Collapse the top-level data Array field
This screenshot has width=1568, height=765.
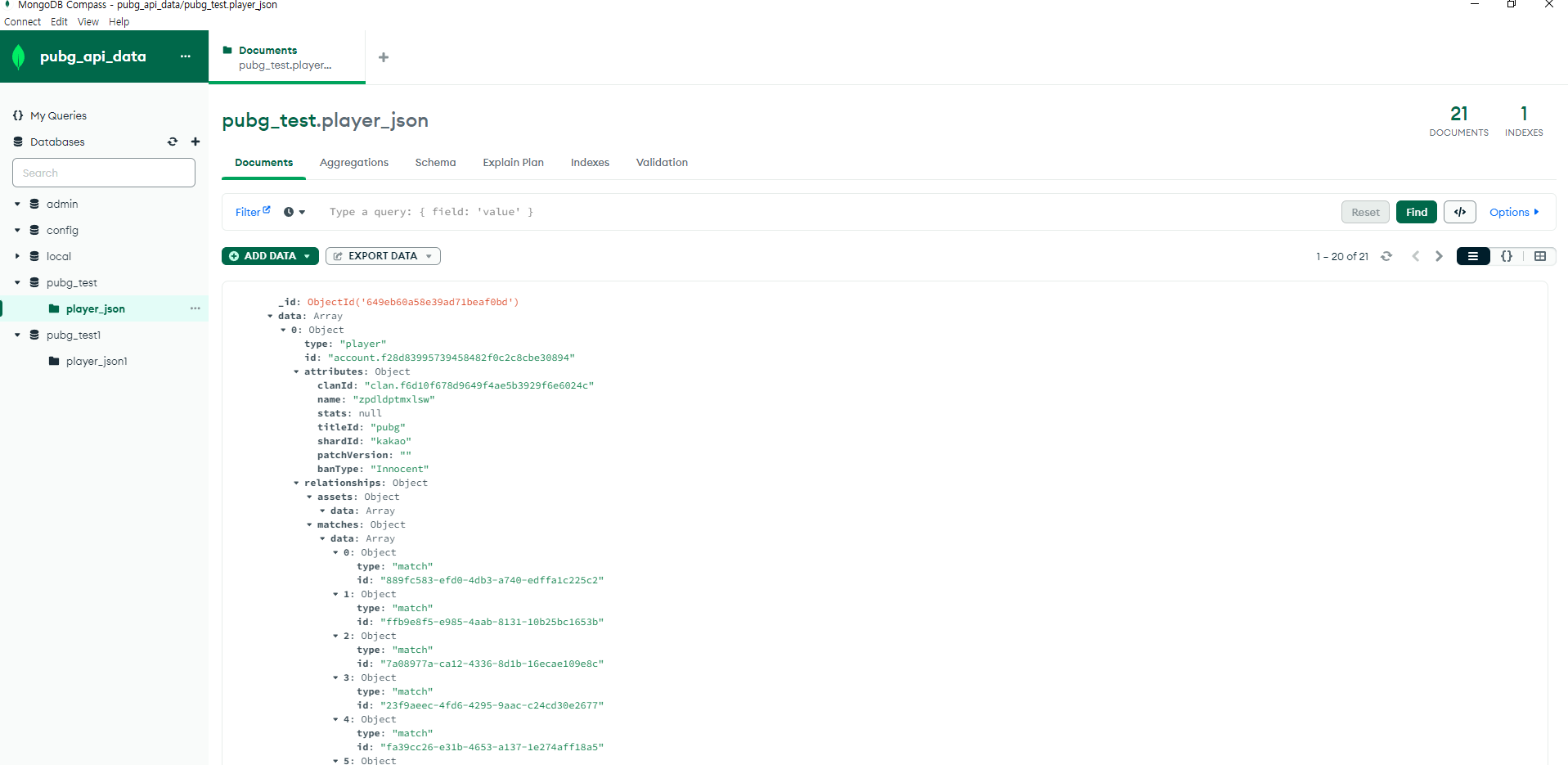tap(270, 316)
